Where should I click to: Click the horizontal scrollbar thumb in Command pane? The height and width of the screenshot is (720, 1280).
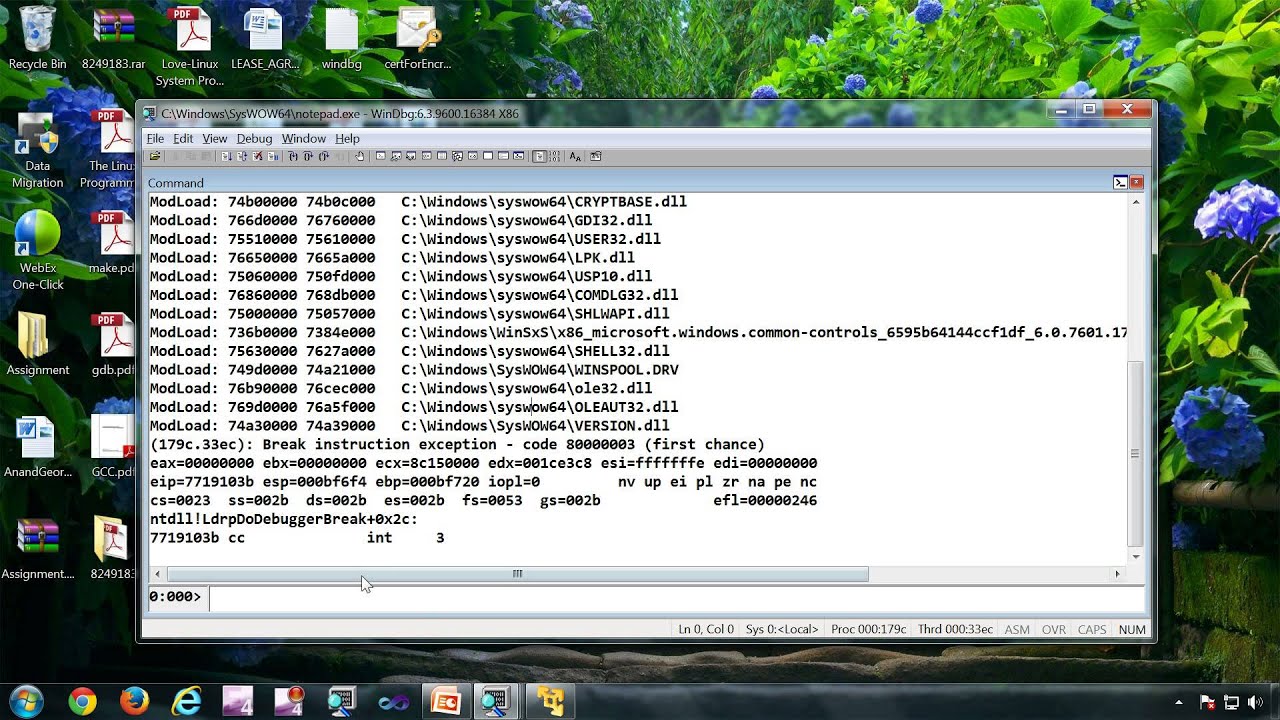tap(518, 574)
